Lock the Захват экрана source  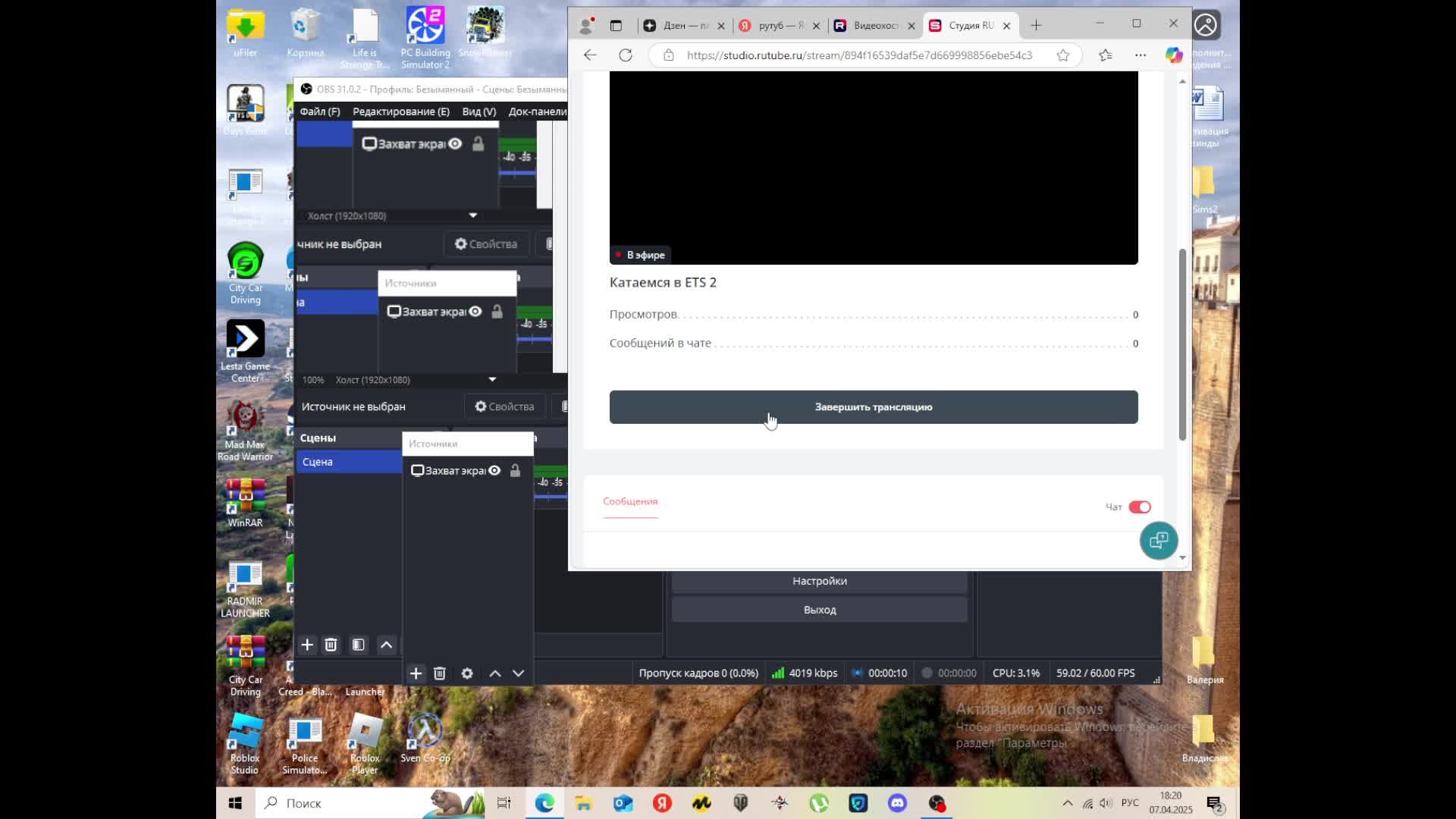point(516,471)
